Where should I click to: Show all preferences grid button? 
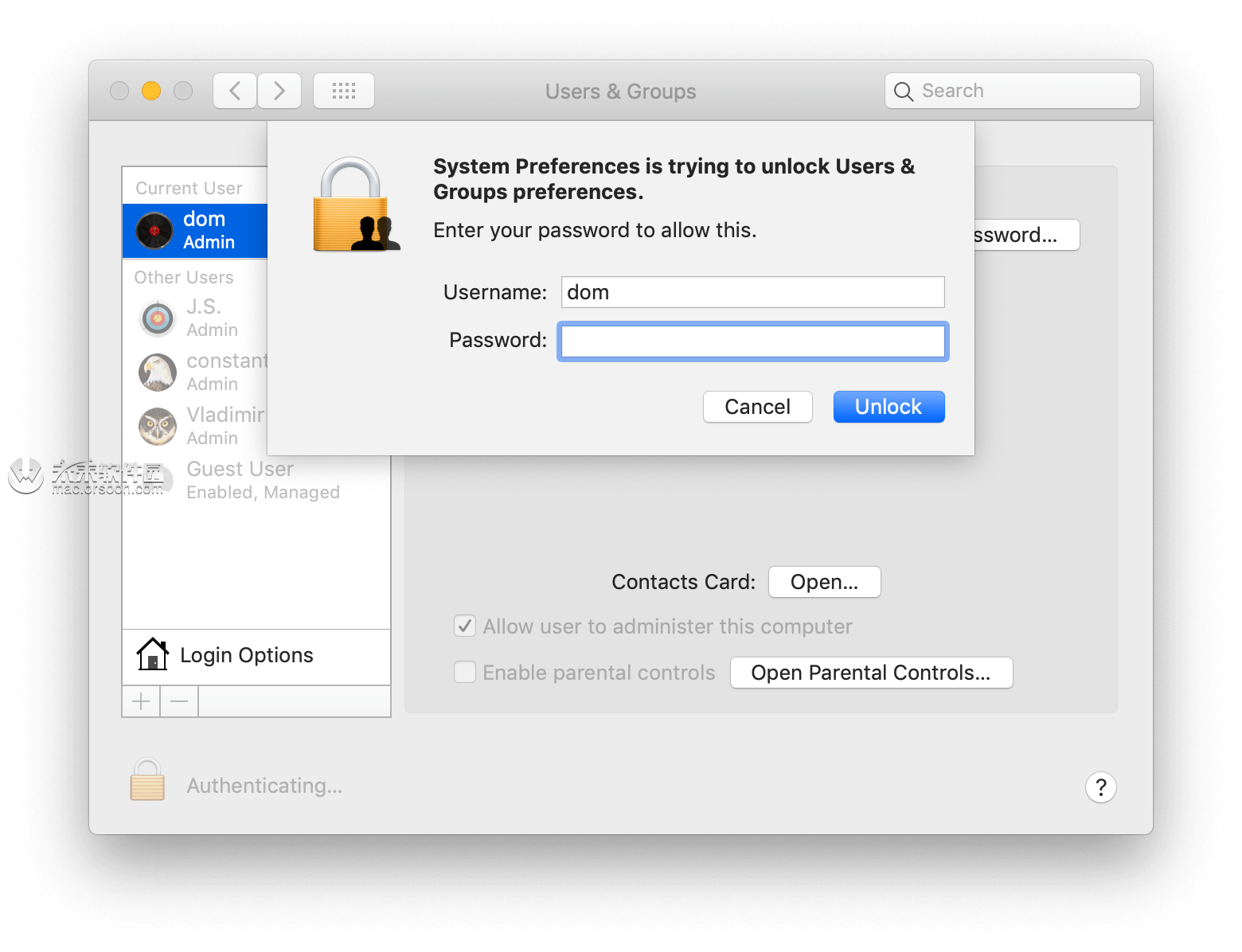[344, 91]
